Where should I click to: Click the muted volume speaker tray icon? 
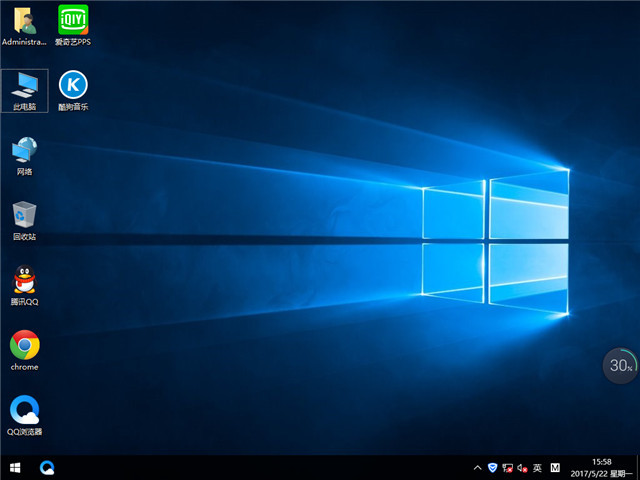[522, 468]
